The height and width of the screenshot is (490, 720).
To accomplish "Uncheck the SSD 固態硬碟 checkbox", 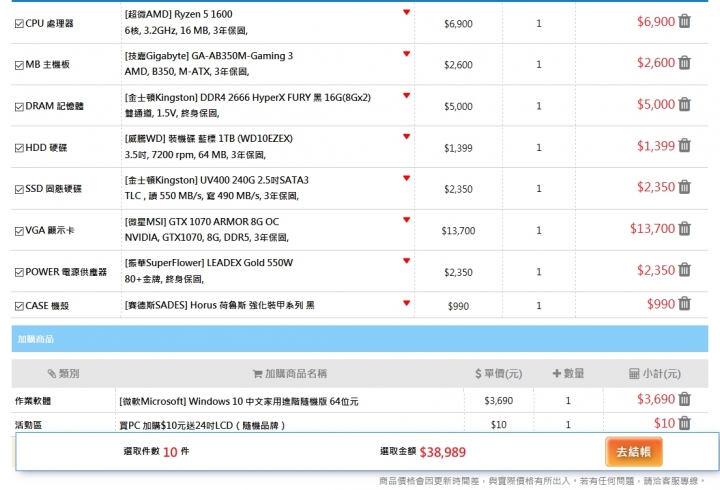I will point(19,189).
